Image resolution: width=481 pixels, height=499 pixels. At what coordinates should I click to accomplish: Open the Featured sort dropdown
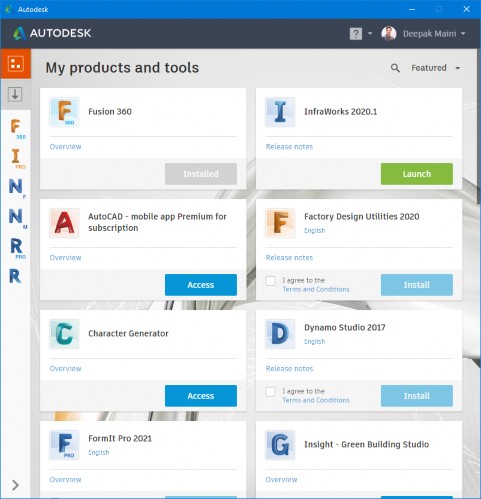[436, 68]
